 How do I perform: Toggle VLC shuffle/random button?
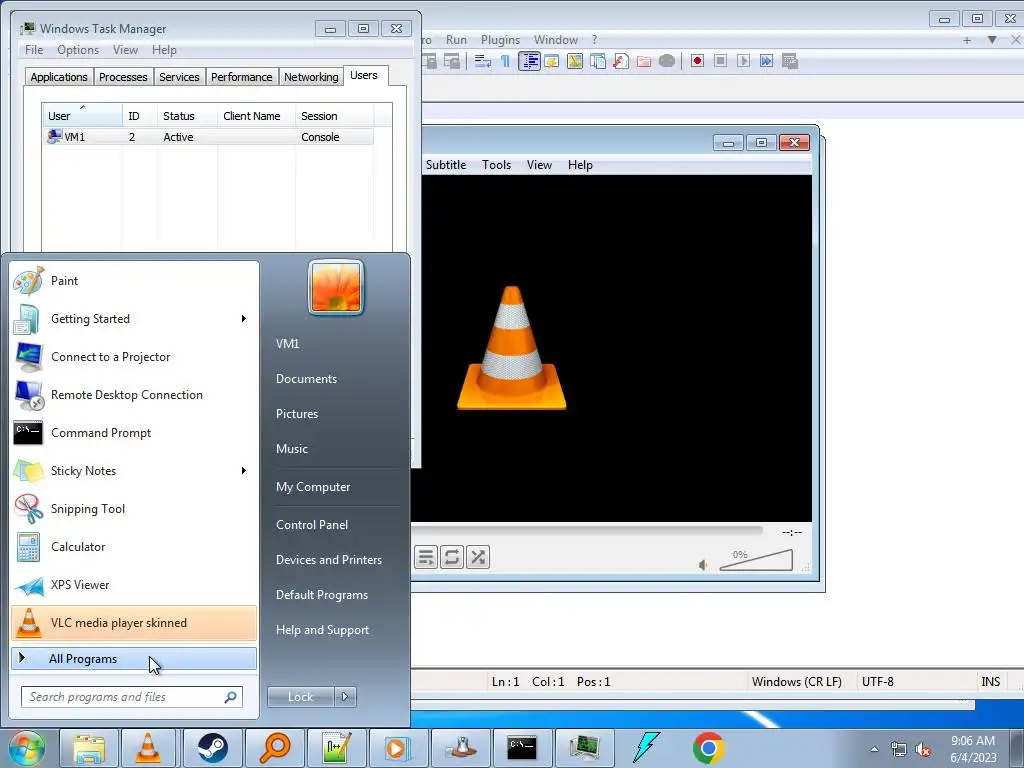(478, 557)
